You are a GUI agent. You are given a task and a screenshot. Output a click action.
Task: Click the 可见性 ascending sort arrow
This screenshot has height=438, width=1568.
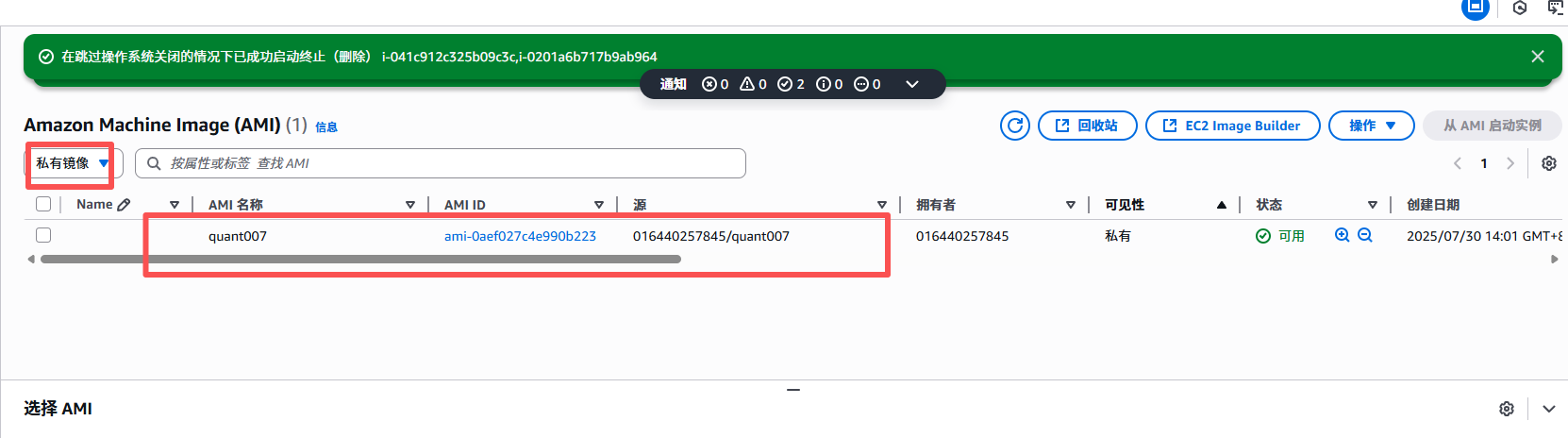[x=1222, y=205]
